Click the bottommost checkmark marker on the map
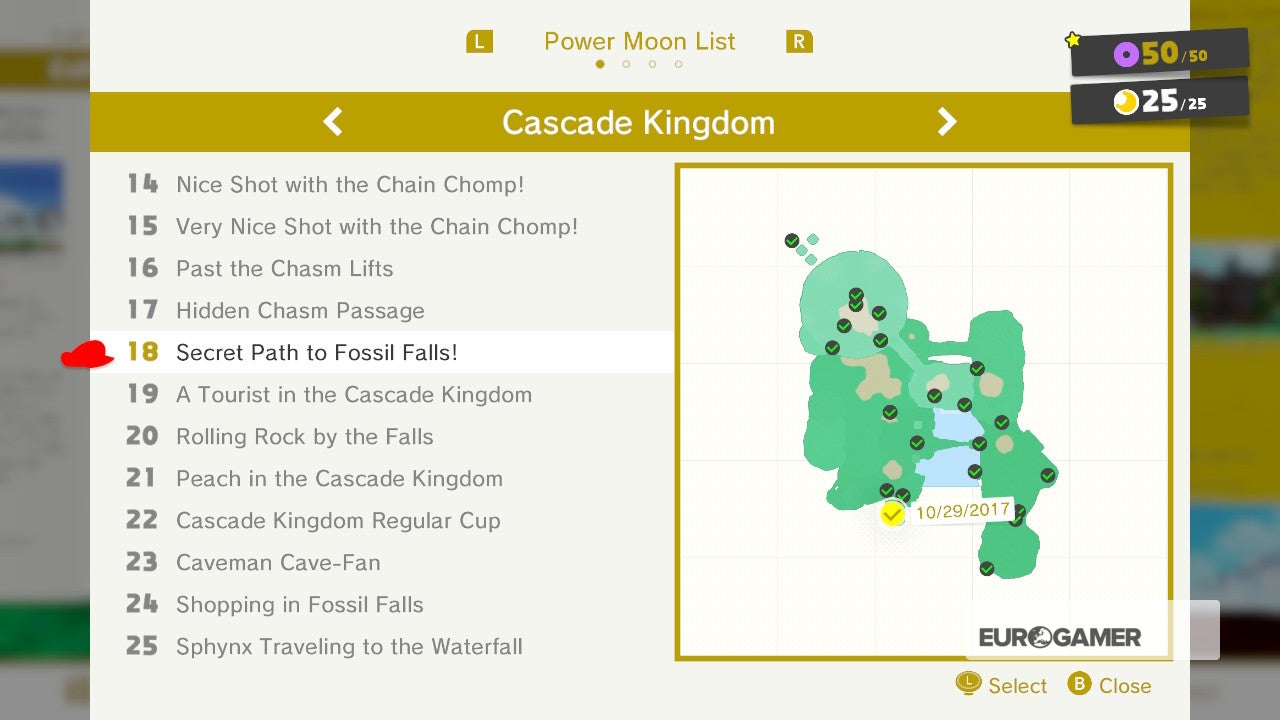The image size is (1280, 720). (x=987, y=568)
